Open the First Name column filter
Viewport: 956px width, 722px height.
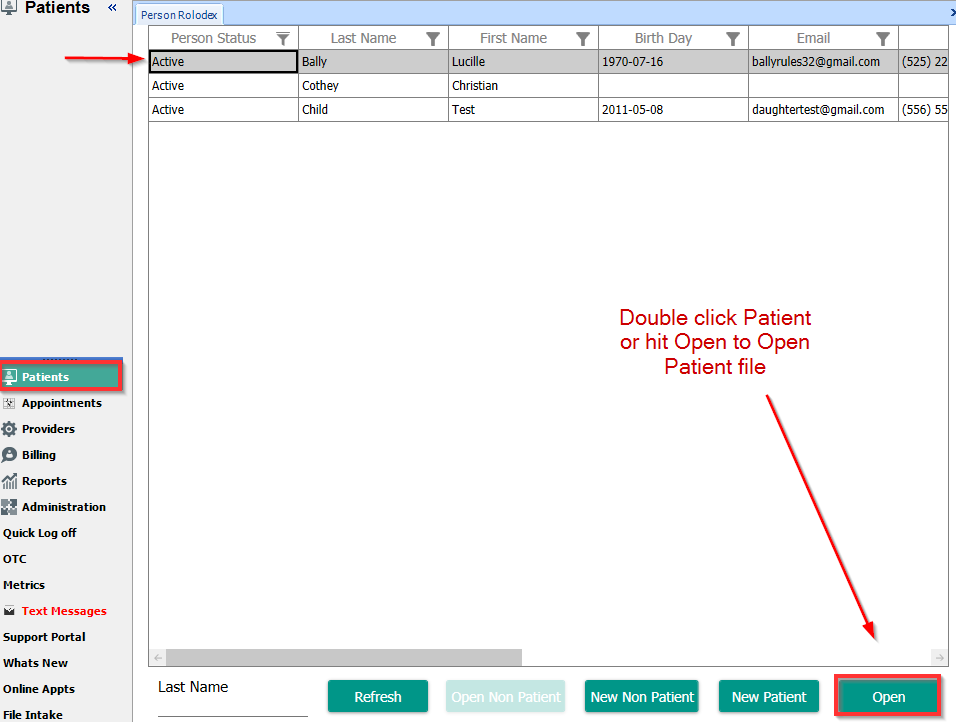coord(583,38)
